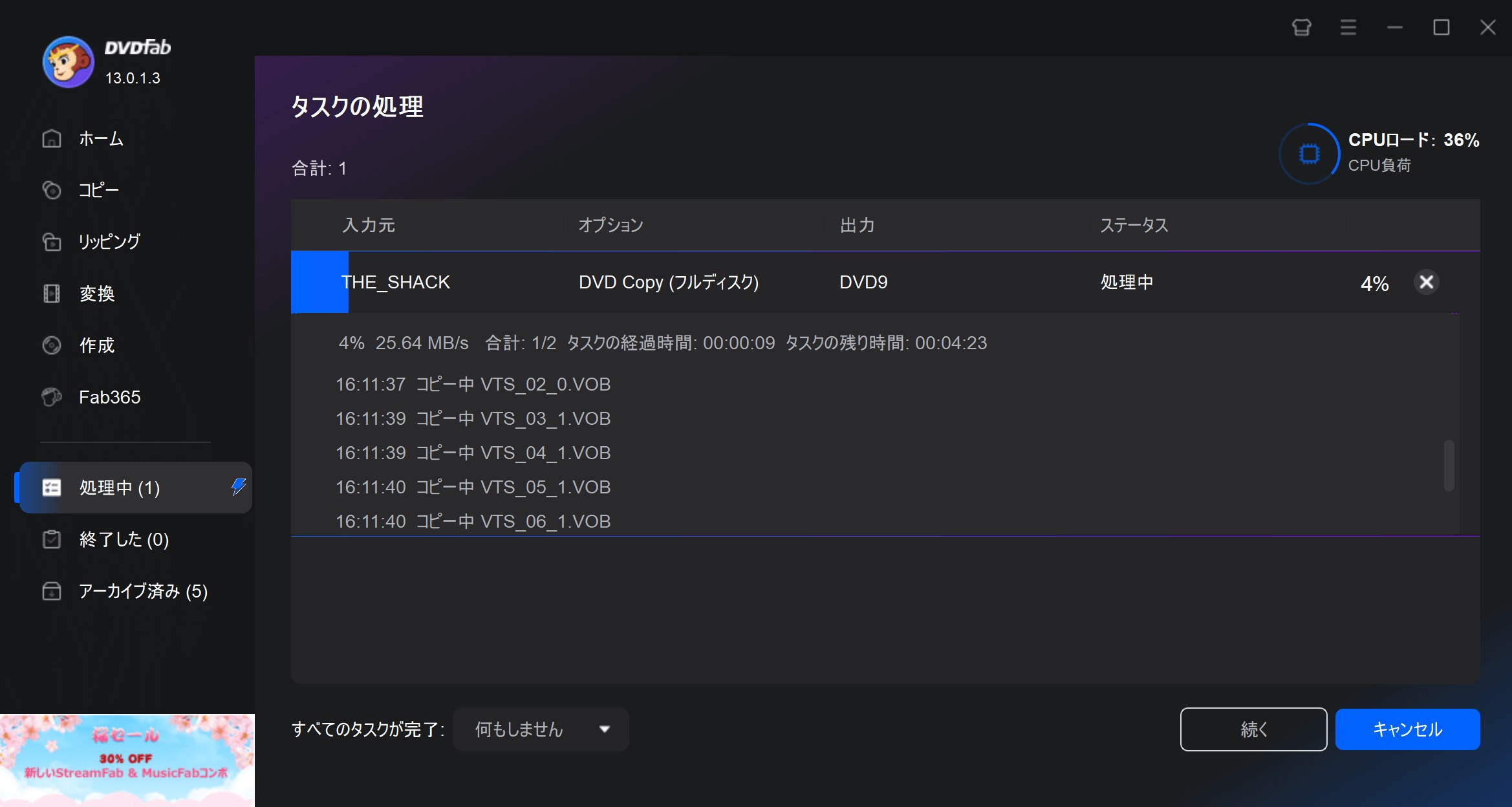Click the DVD9 output cell
Viewport: 1512px width, 807px height.
pos(863,282)
